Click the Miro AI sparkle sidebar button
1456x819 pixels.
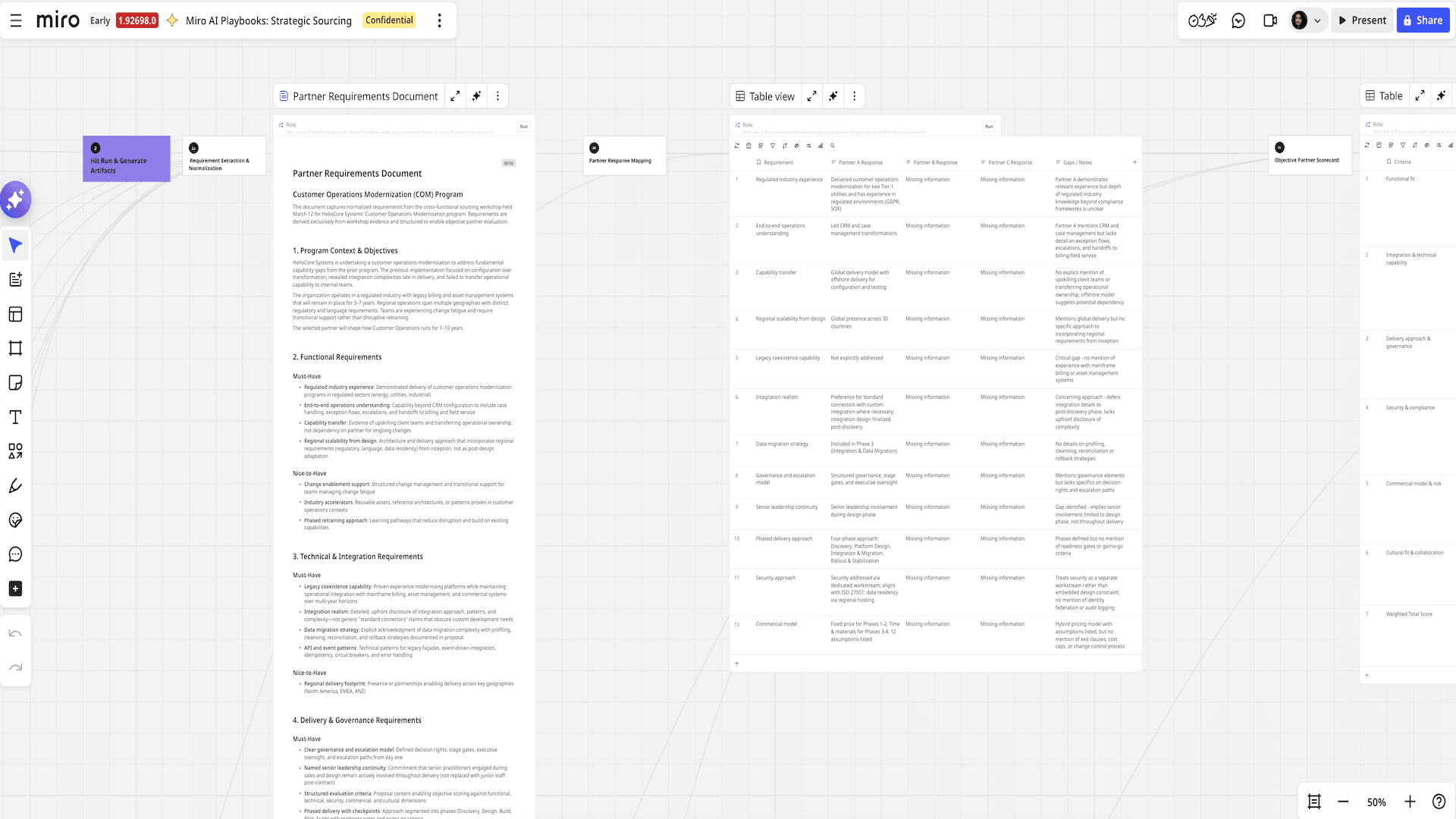[15, 199]
